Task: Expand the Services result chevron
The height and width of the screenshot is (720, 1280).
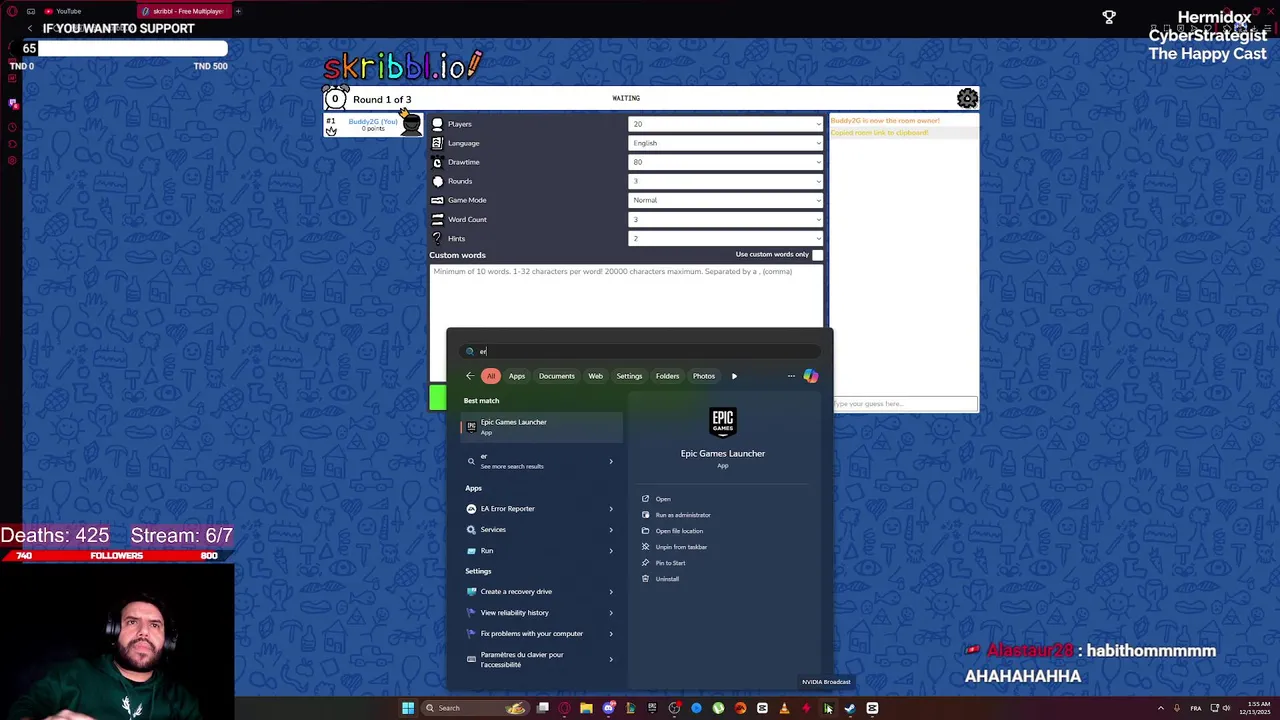Action: [x=611, y=530]
